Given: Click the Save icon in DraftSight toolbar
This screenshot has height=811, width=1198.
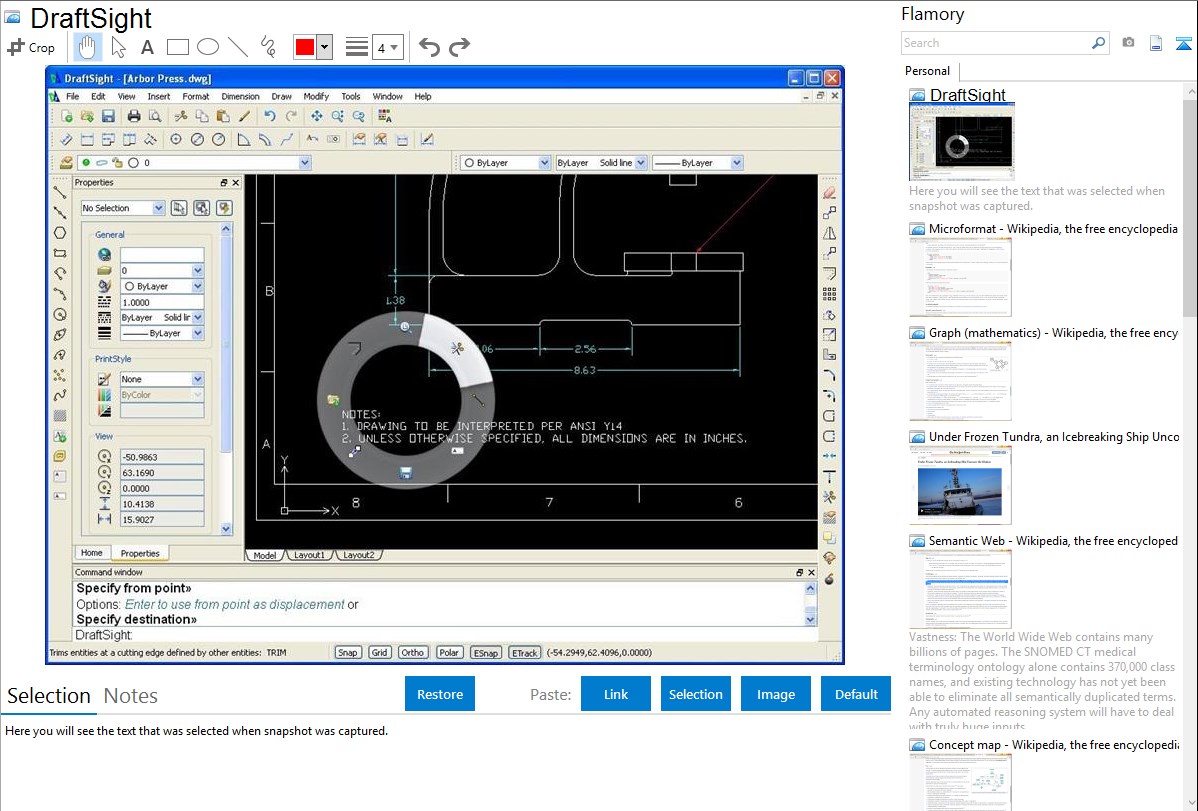Looking at the screenshot, I should pyautogui.click(x=108, y=116).
